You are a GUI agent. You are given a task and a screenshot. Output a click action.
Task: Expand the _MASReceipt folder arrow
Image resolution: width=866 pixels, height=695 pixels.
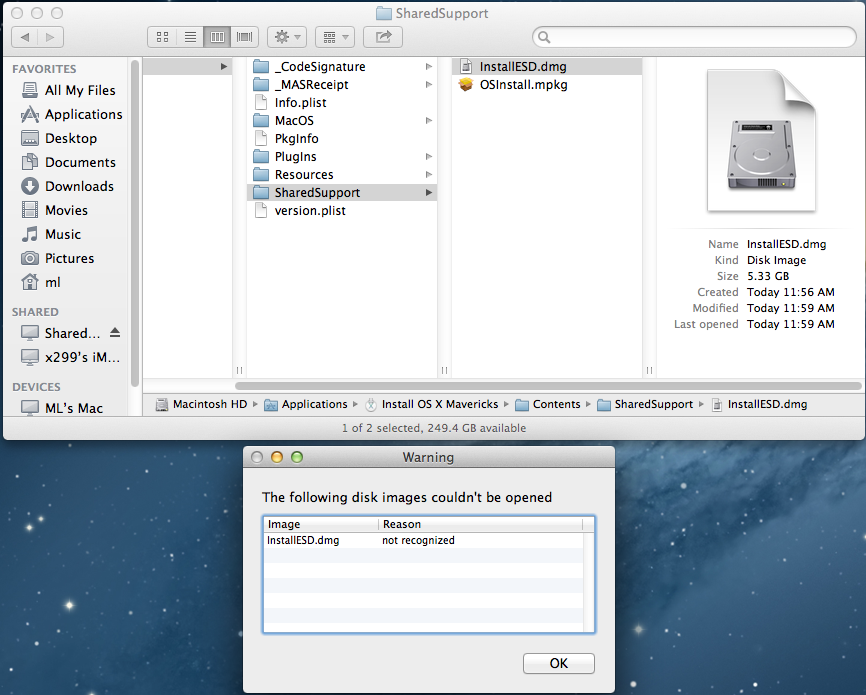429,85
